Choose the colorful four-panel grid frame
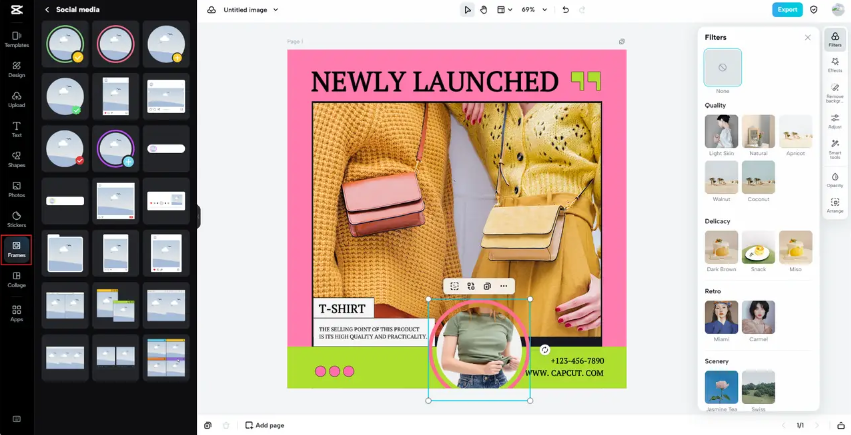Screen dimensions: 851x435 (166, 358)
